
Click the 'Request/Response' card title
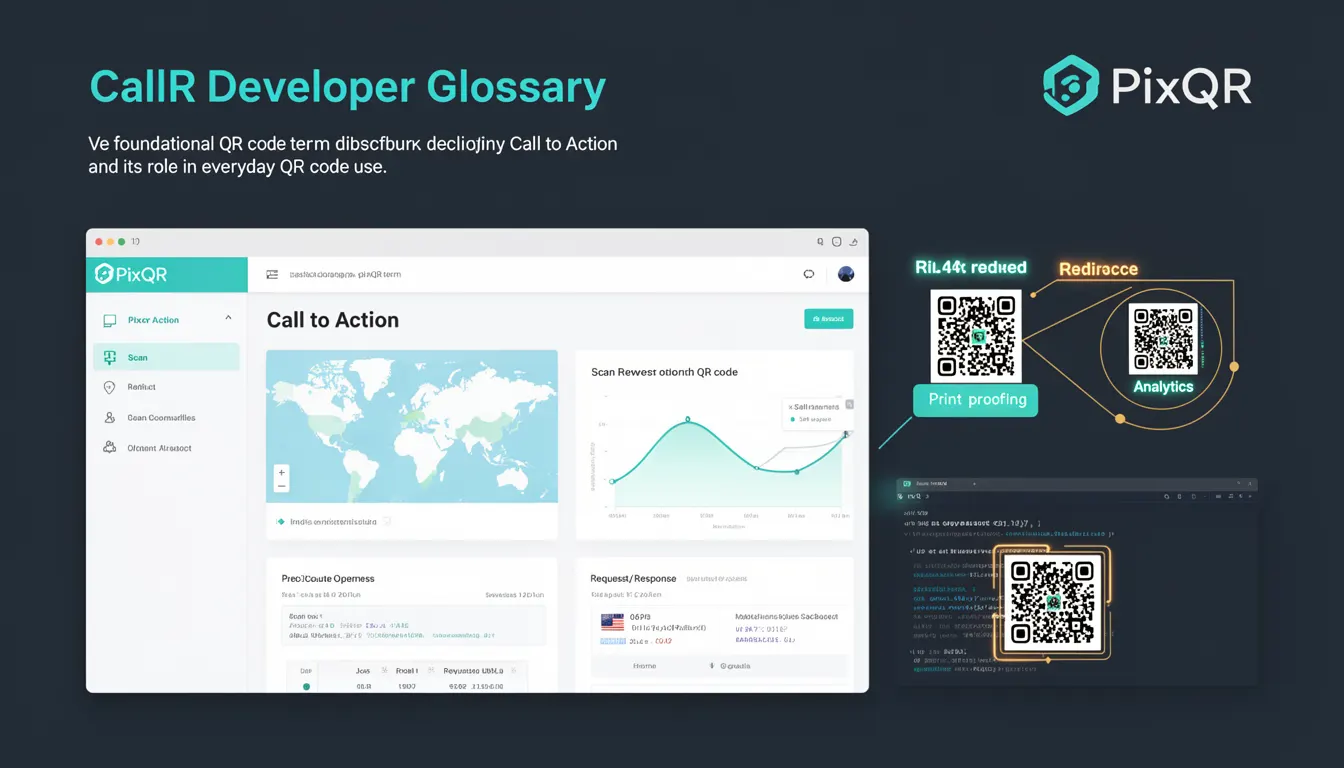633,579
